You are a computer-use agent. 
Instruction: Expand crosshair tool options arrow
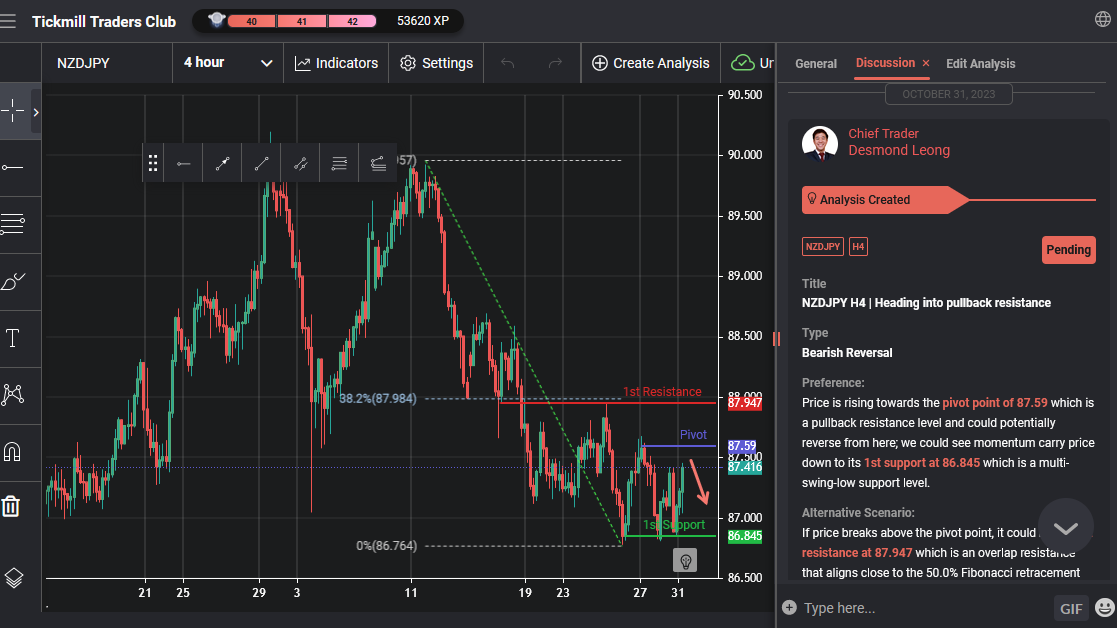tap(36, 112)
